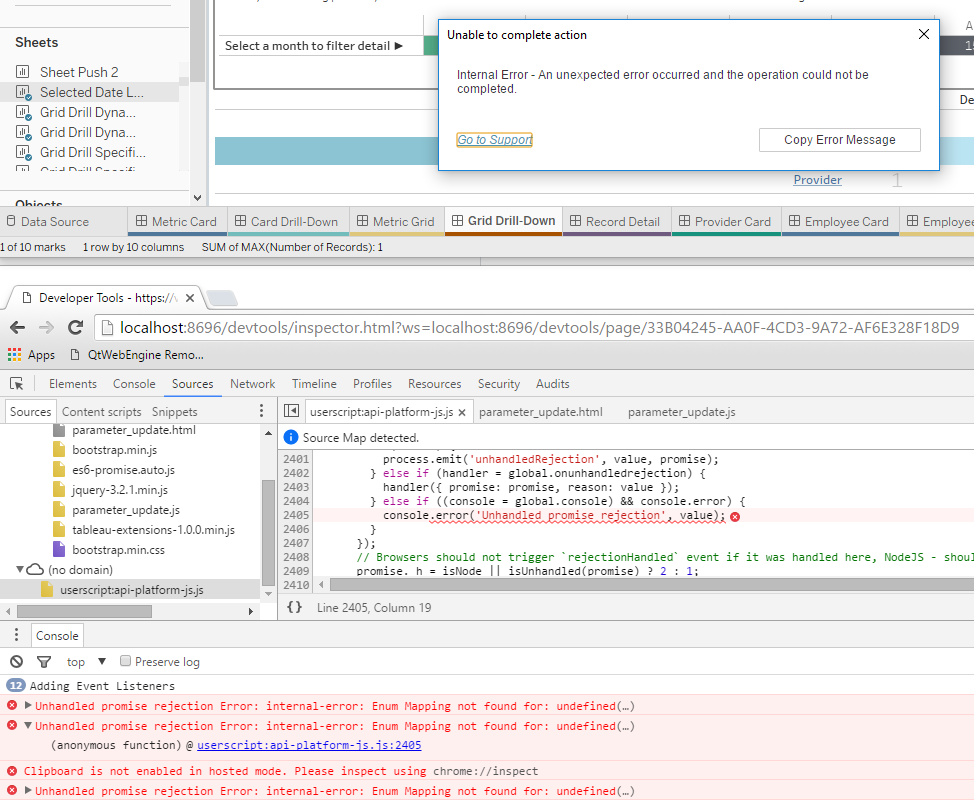974x805 pixels.
Task: Expand the first Unhandled promise rejection error
Action: coord(28,705)
